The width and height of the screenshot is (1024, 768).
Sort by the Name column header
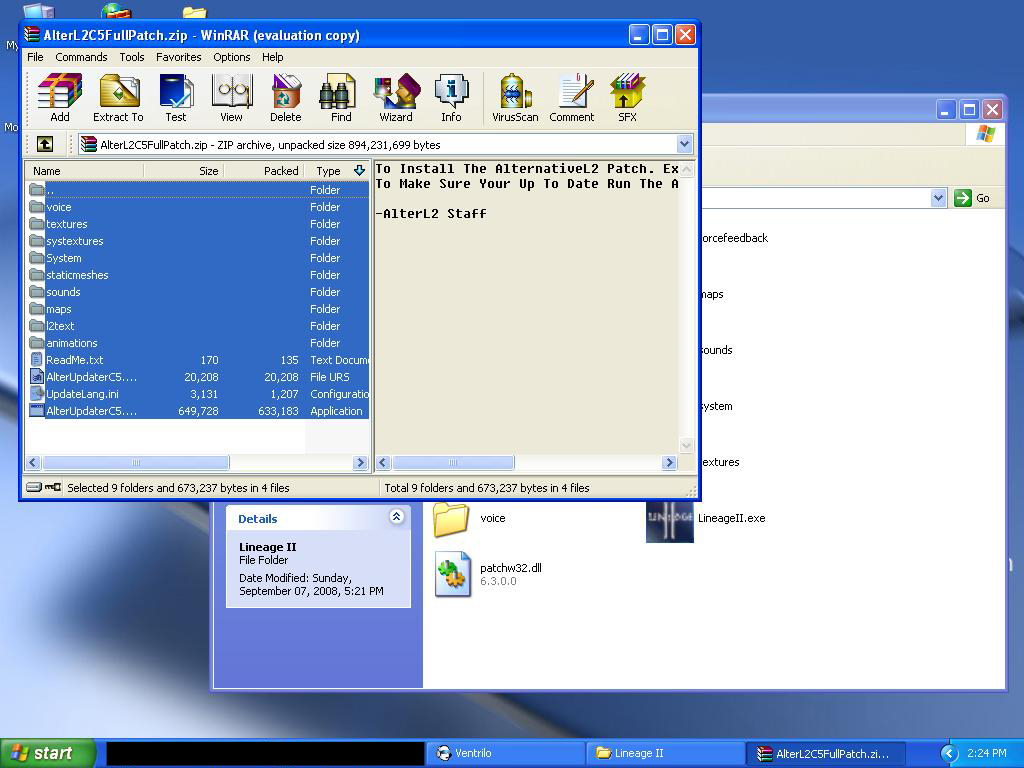84,170
